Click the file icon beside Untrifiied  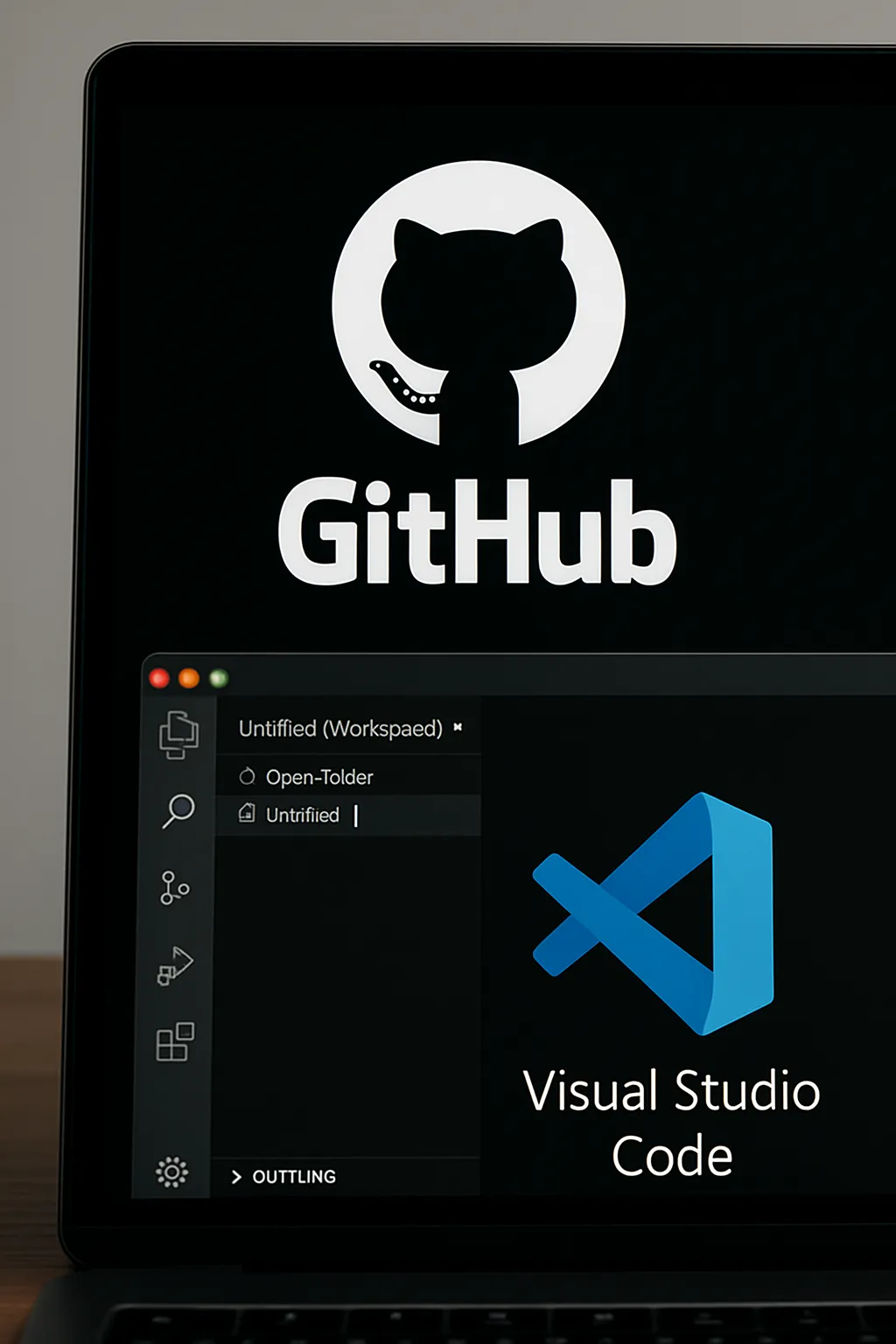pyautogui.click(x=247, y=814)
